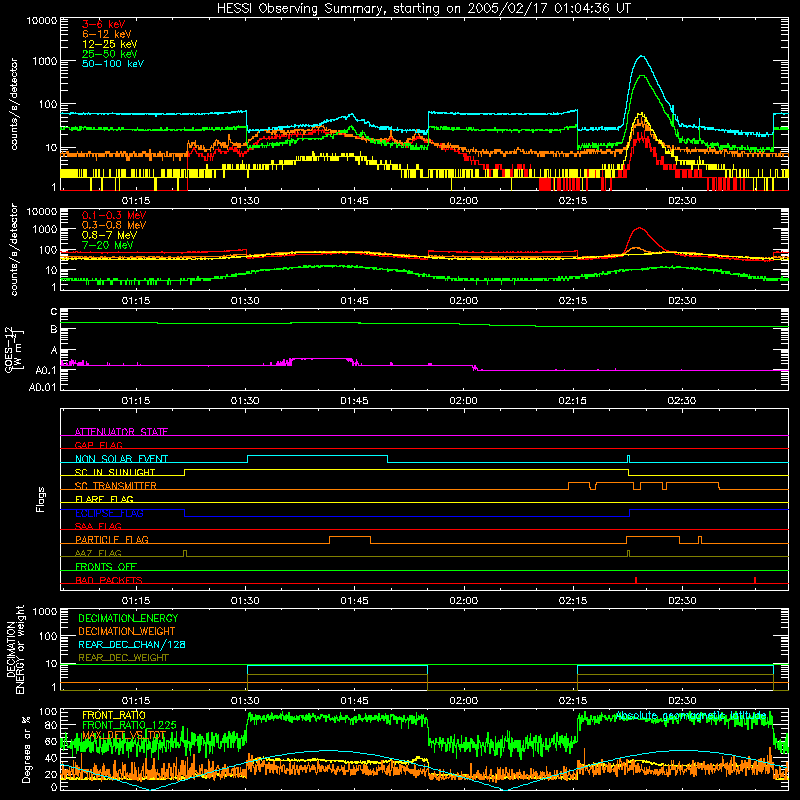
Task: Click the vertical Flags axis title
Action: (41, 499)
